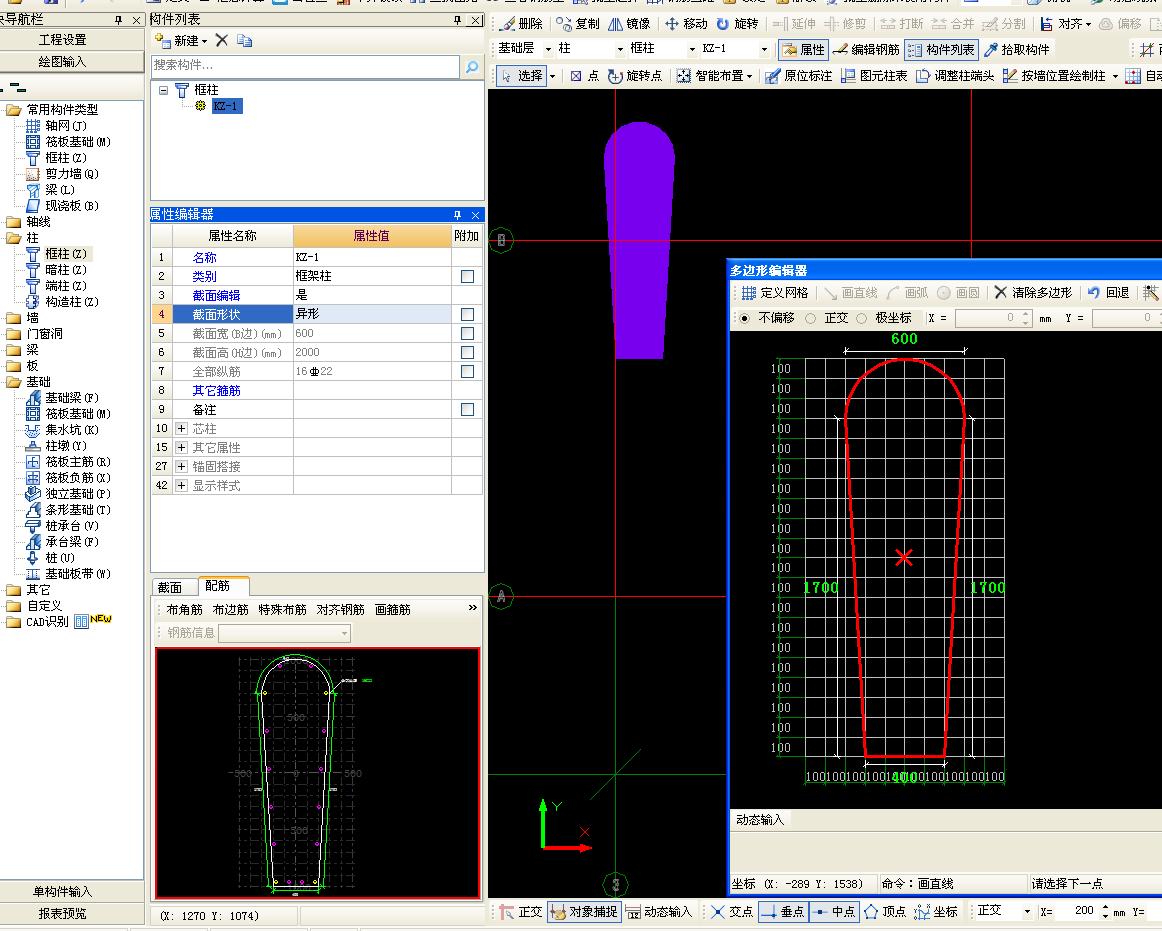Image resolution: width=1162 pixels, height=931 pixels.
Task: Select the 极坐标 radio button
Action: tap(861, 318)
